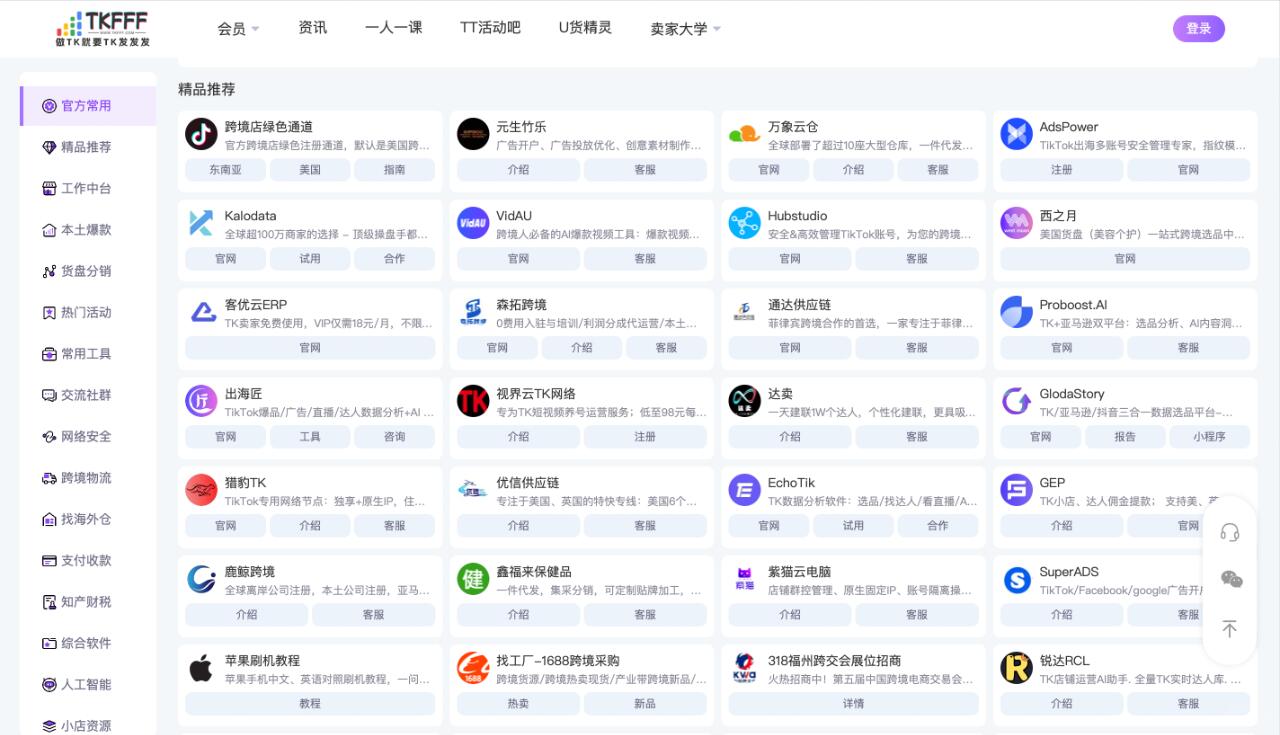Select 交流社群 in the sidebar
The image size is (1280, 735).
(x=88, y=395)
